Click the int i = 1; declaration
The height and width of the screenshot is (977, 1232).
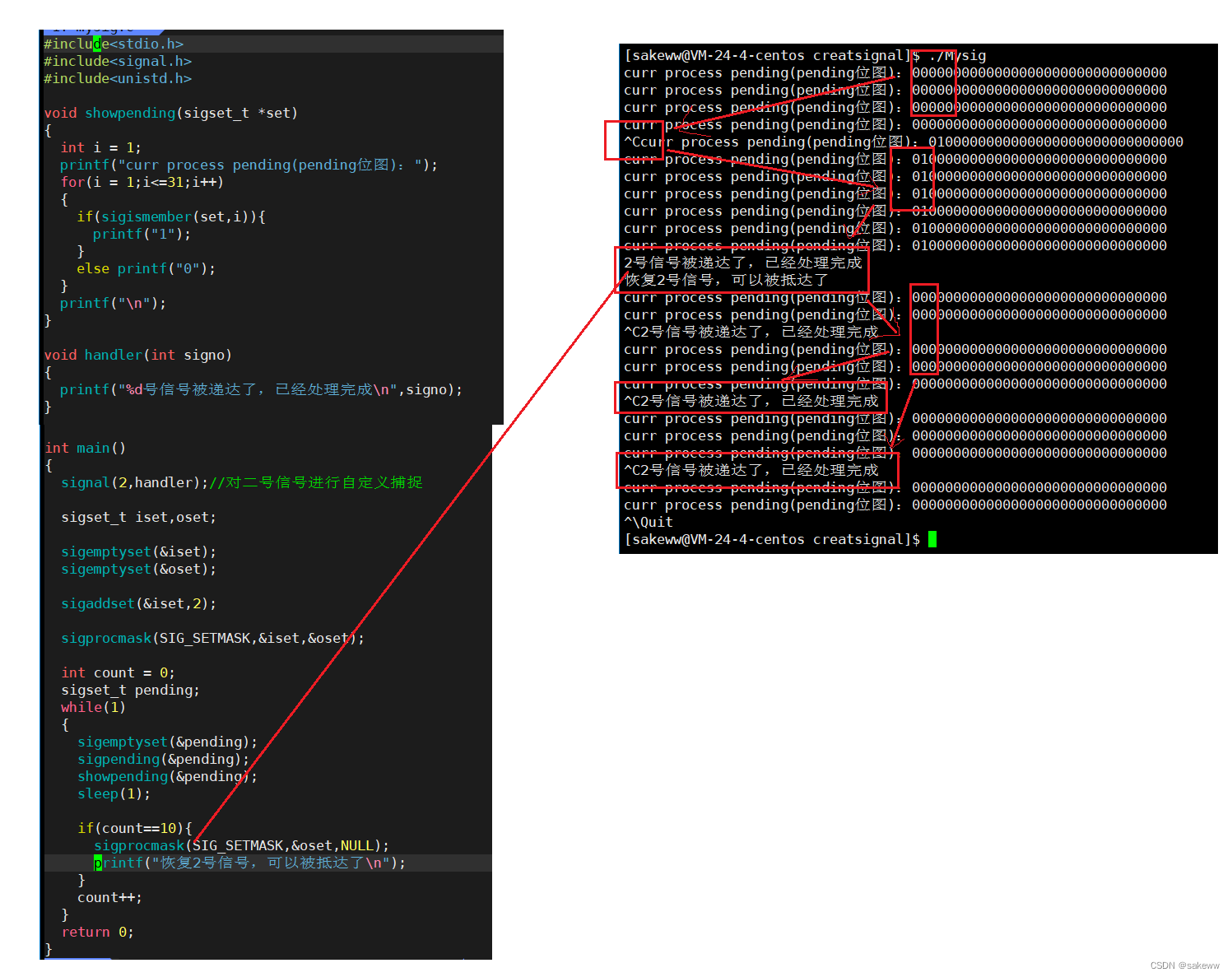click(101, 147)
